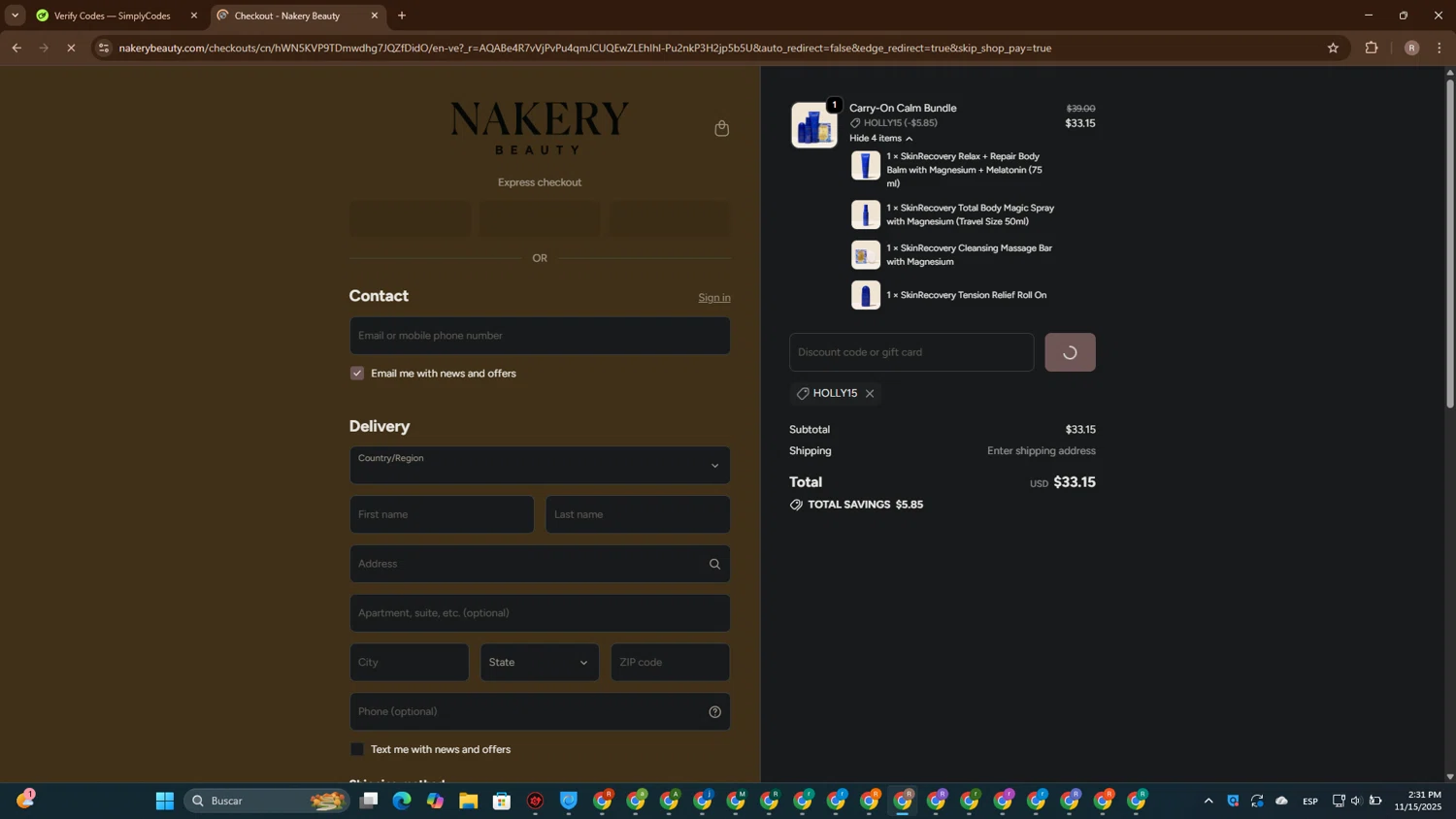Click the ZIP code field

(x=670, y=663)
